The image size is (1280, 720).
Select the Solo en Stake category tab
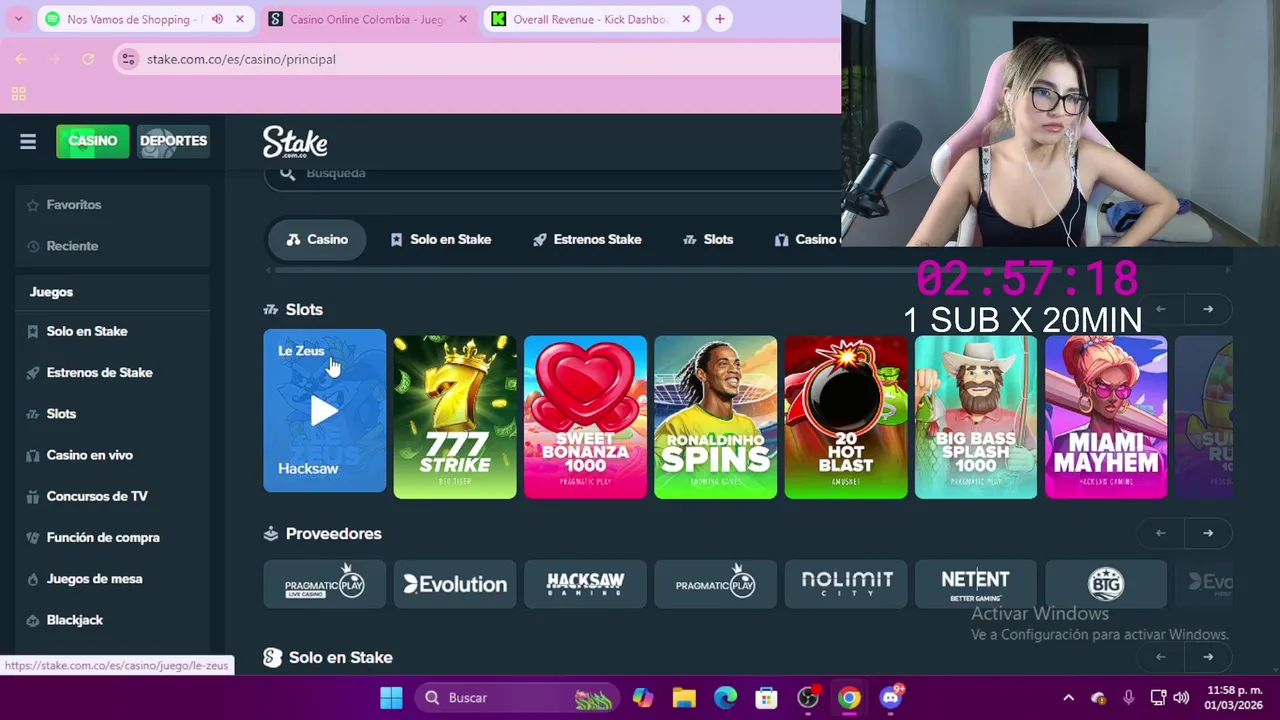point(441,240)
